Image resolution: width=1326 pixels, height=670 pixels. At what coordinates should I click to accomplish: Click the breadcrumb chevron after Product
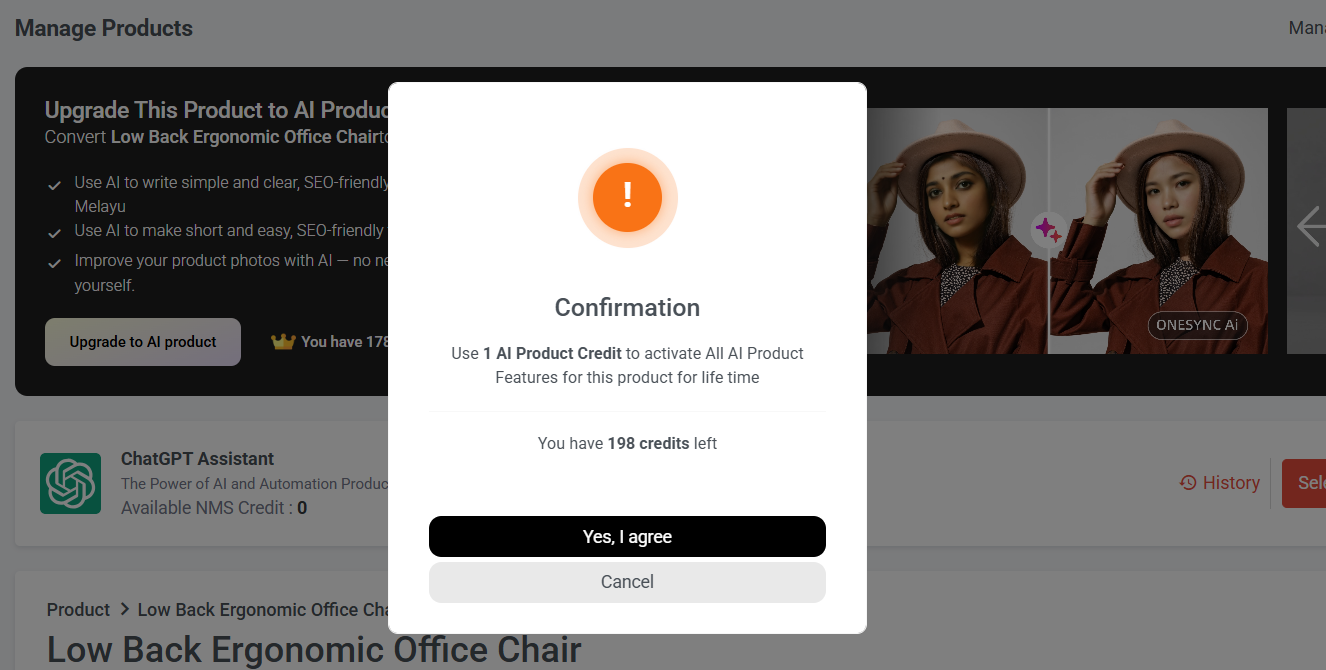(x=125, y=609)
